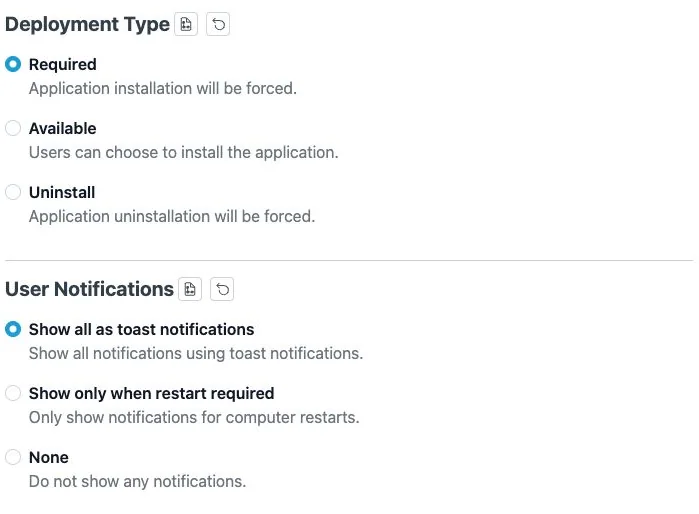Click the Uninstall label text

(x=62, y=193)
